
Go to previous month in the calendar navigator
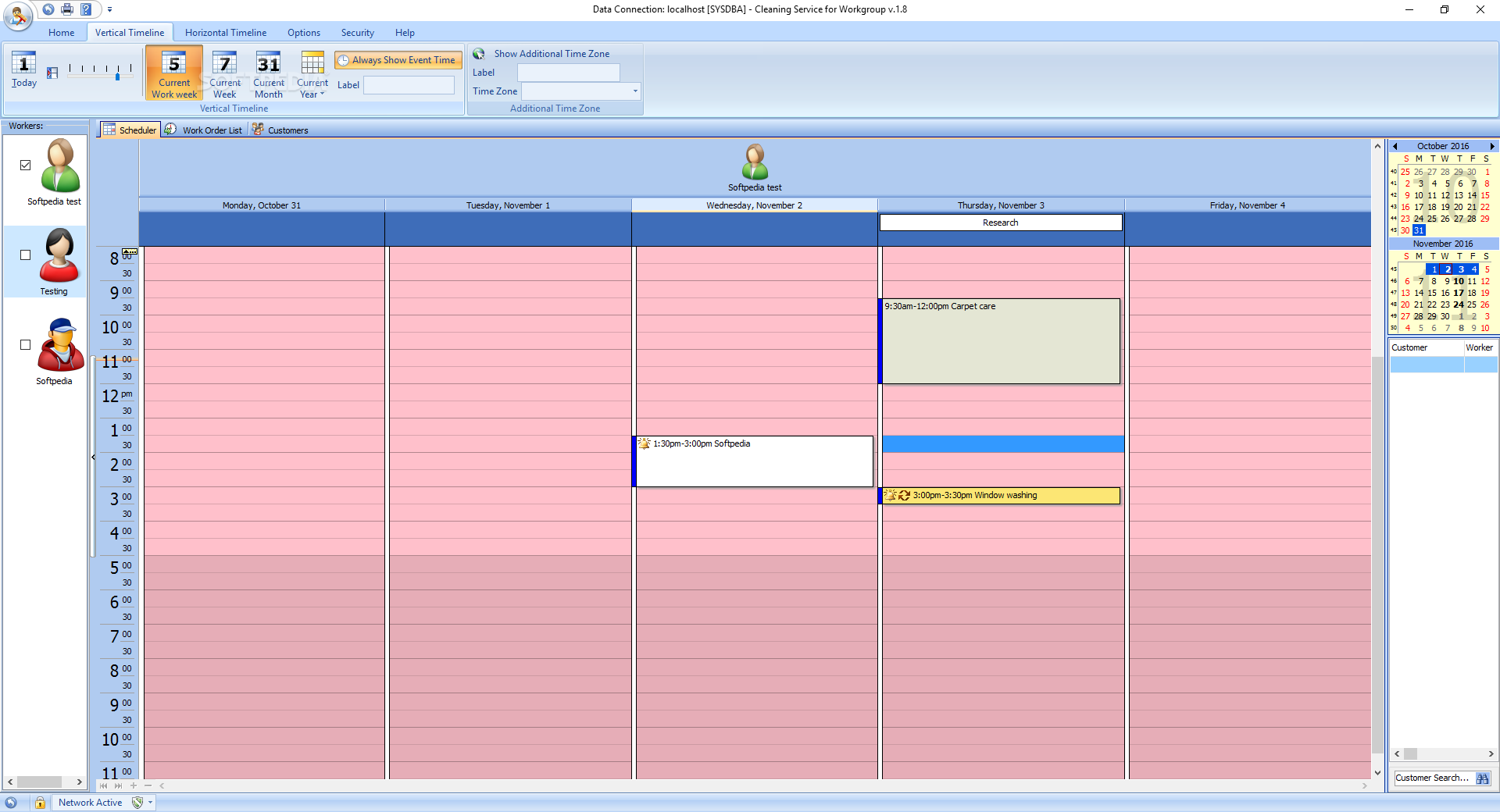click(1395, 146)
